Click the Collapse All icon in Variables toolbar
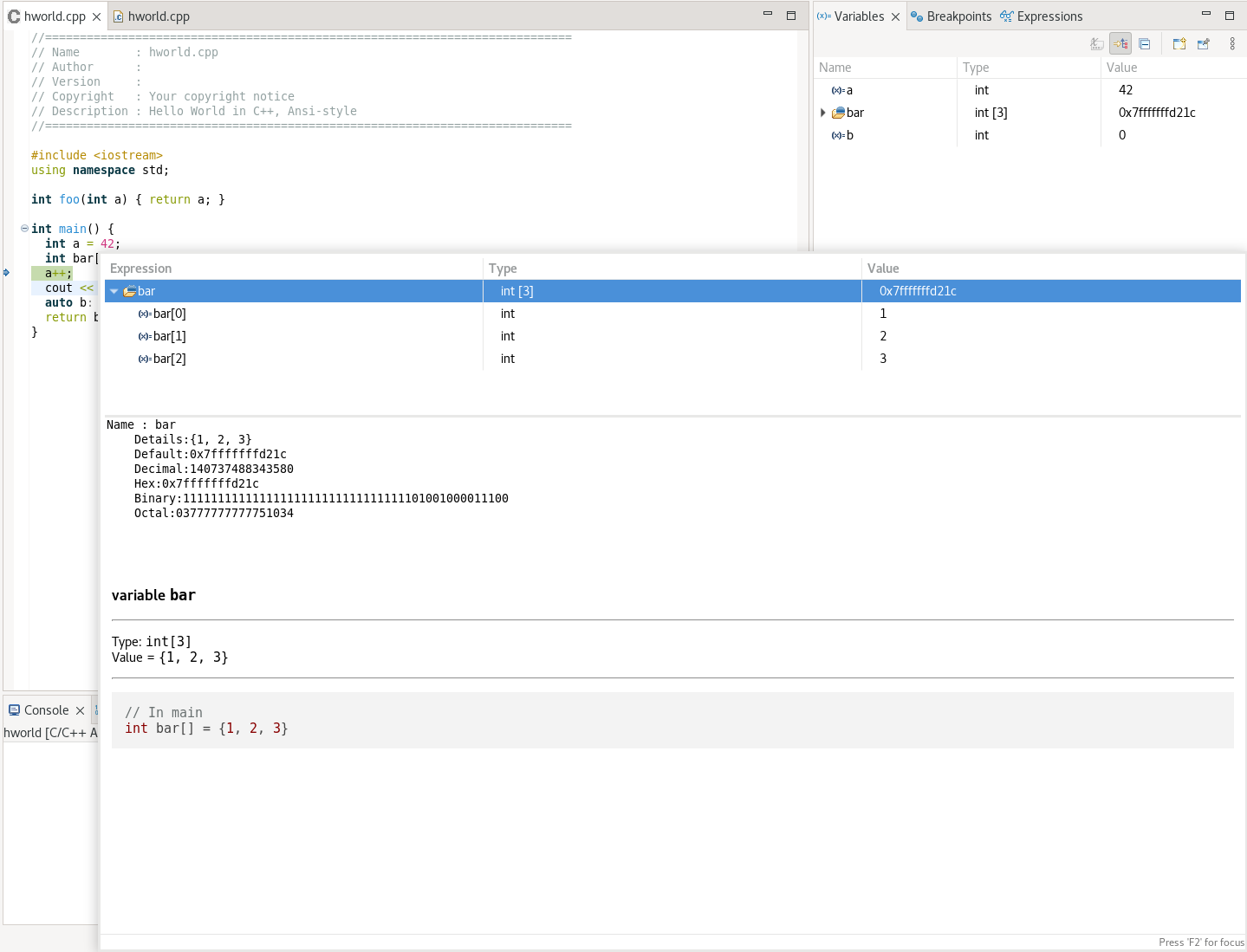 click(x=1145, y=43)
